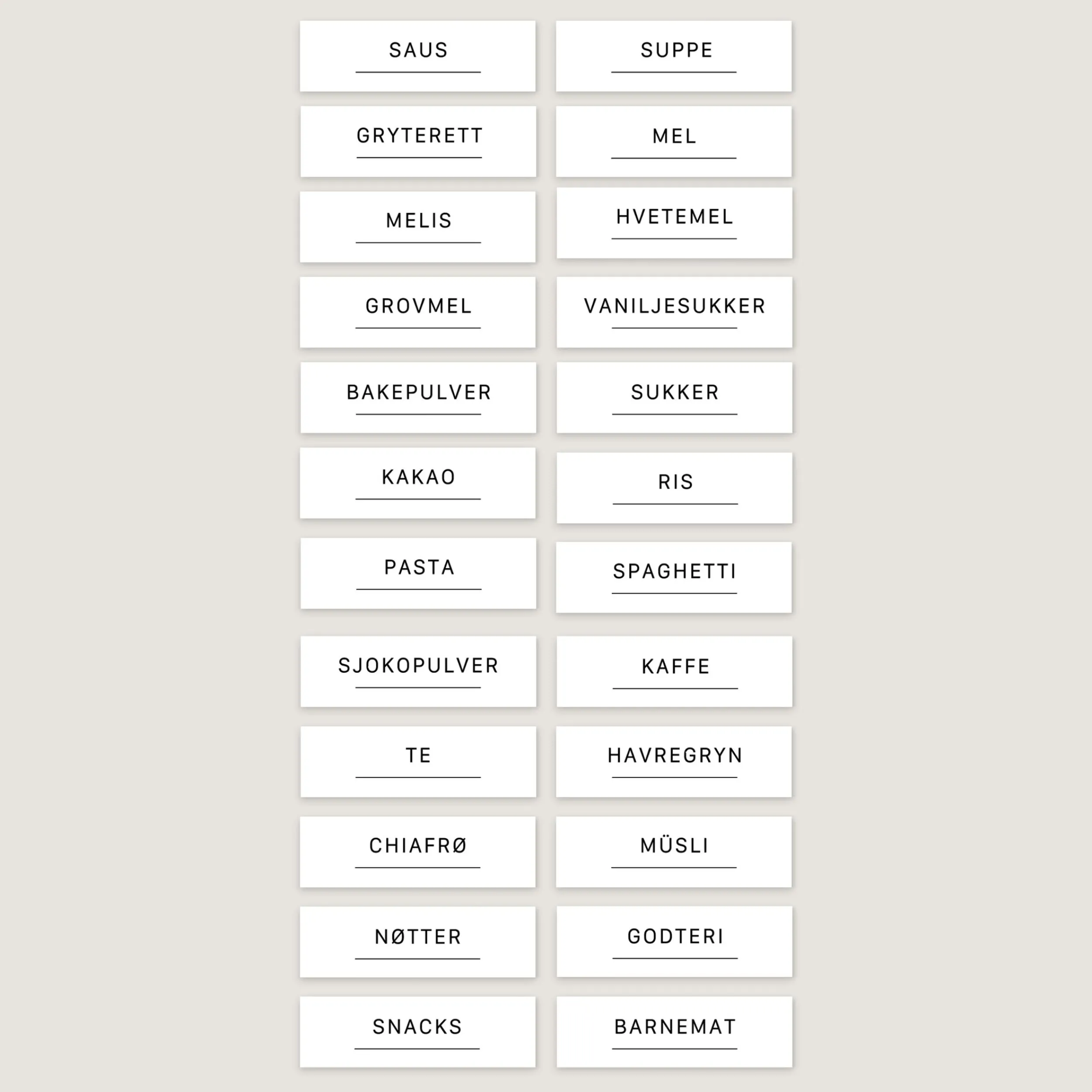Image resolution: width=1092 pixels, height=1092 pixels.
Task: Click the MÜSLI label
Action: click(x=674, y=852)
